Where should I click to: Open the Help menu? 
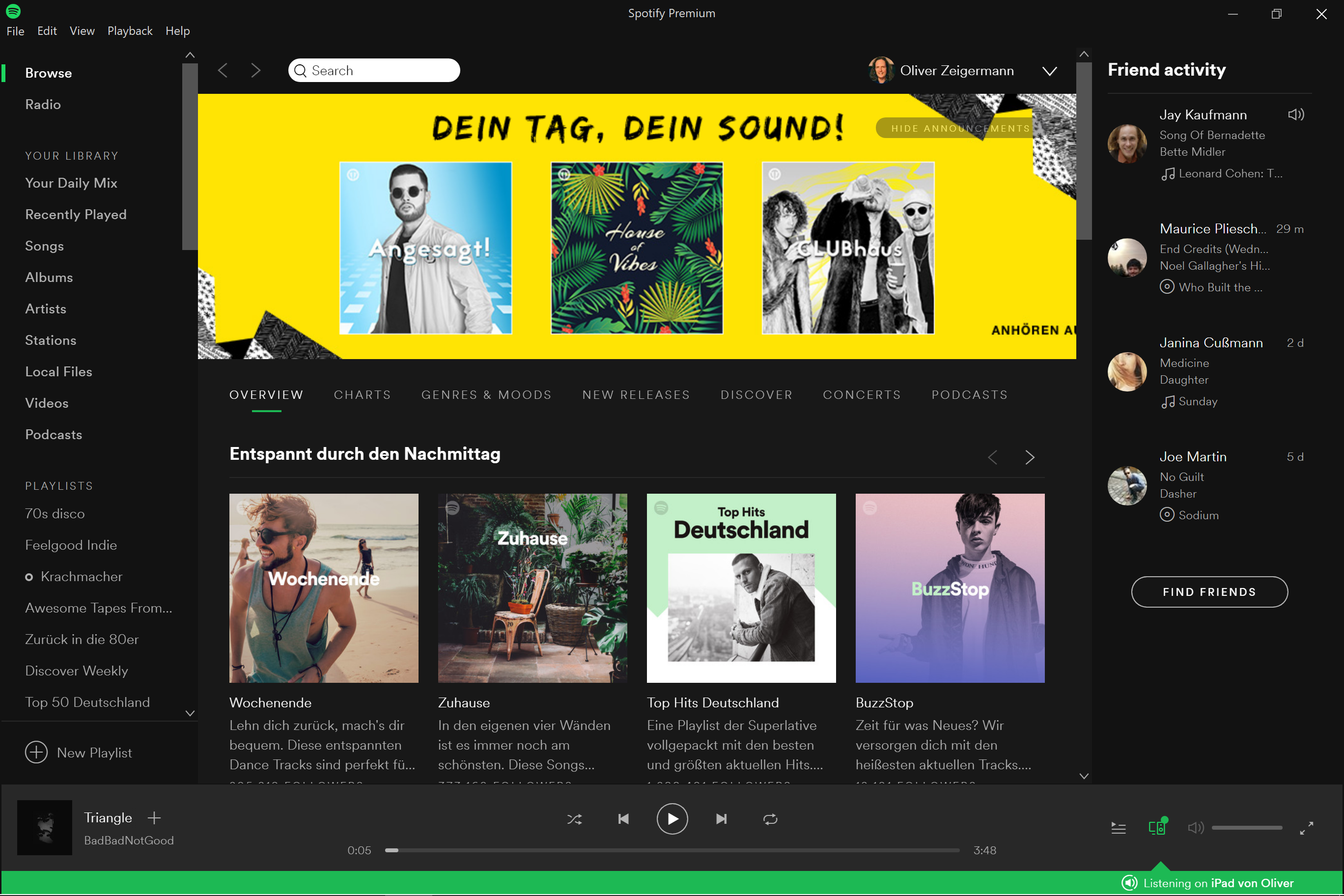tap(178, 31)
